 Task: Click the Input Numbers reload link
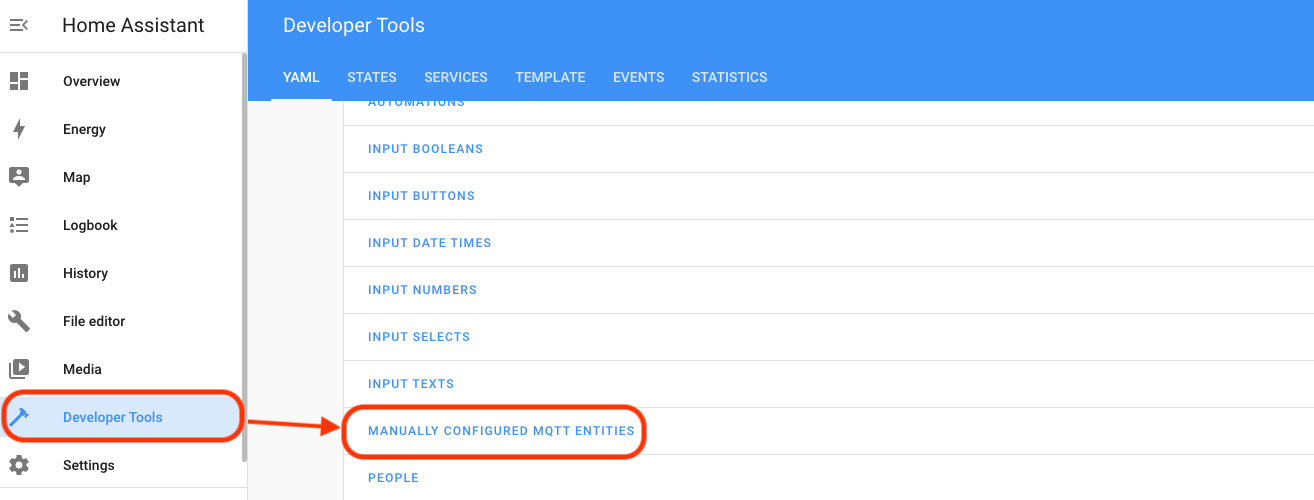pos(422,290)
